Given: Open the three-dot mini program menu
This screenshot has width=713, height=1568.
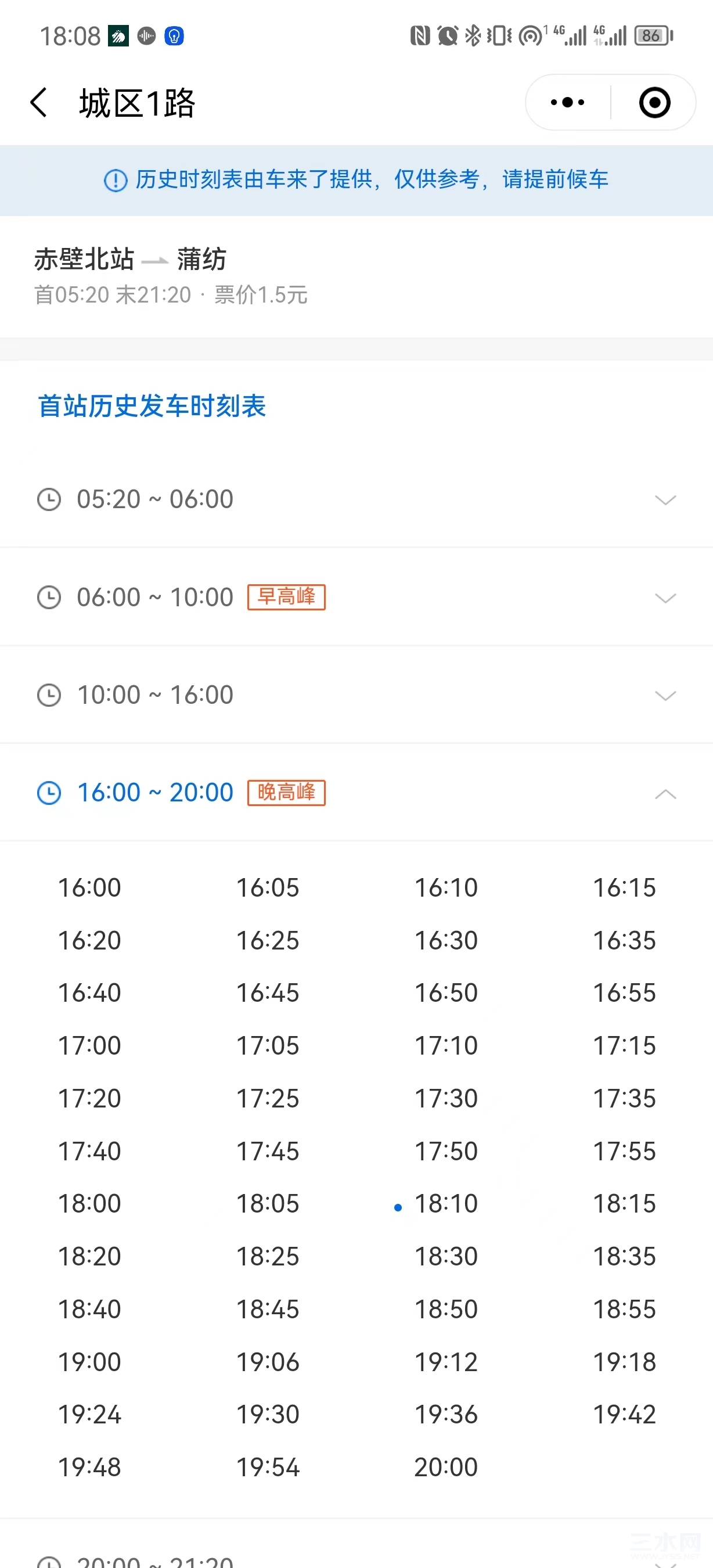Looking at the screenshot, I should click(x=567, y=102).
